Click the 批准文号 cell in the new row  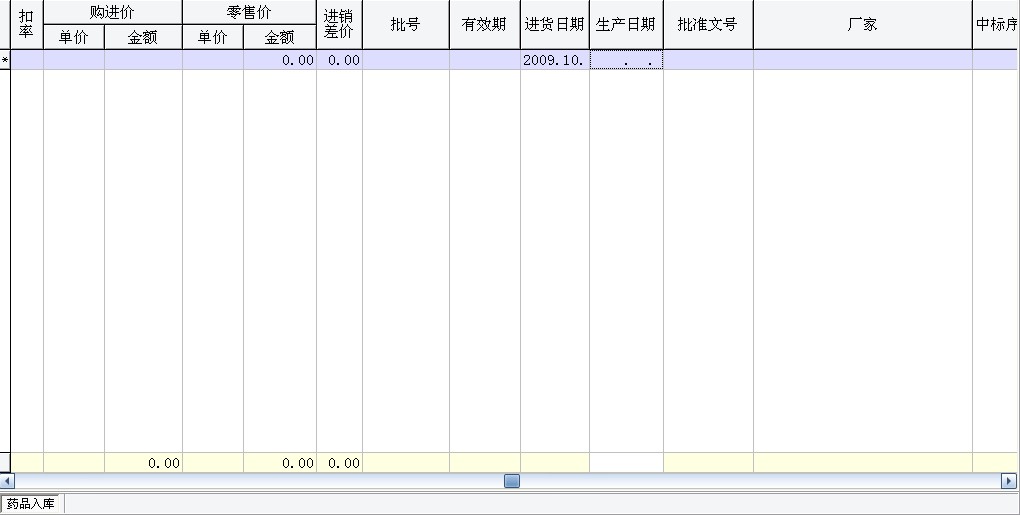[x=708, y=60]
